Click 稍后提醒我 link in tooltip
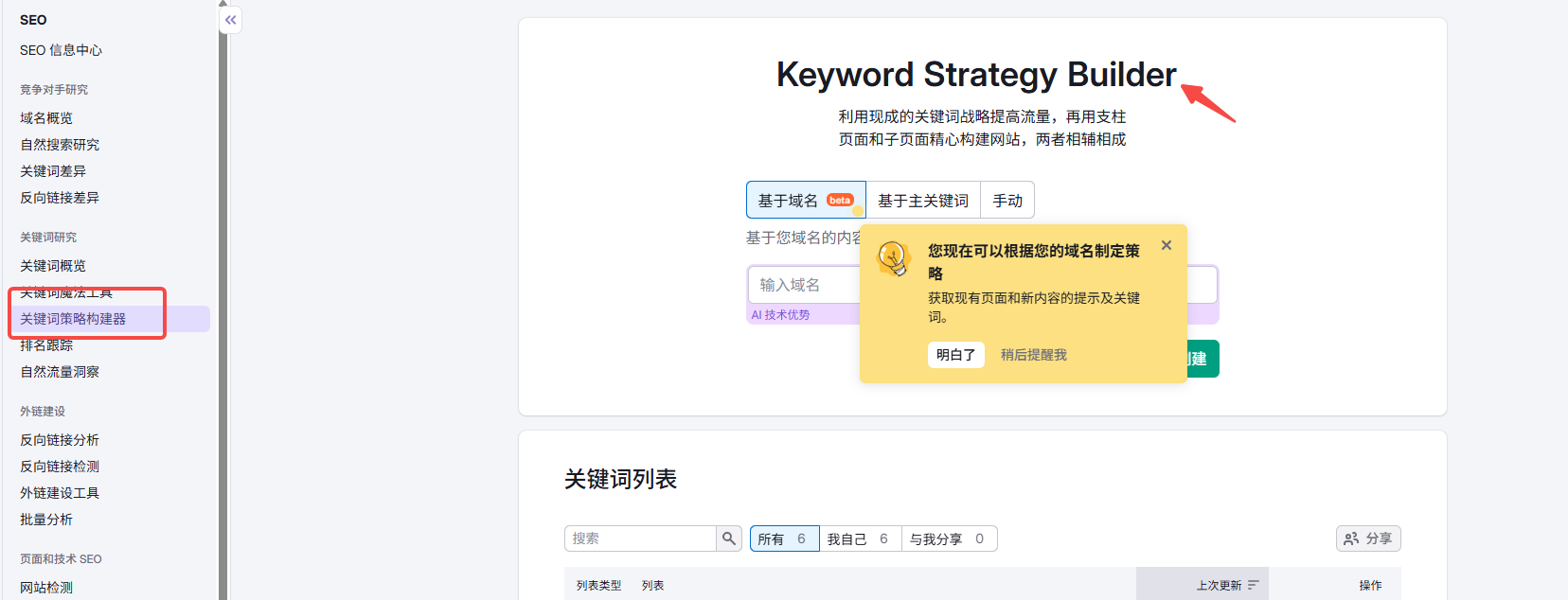 (1033, 355)
